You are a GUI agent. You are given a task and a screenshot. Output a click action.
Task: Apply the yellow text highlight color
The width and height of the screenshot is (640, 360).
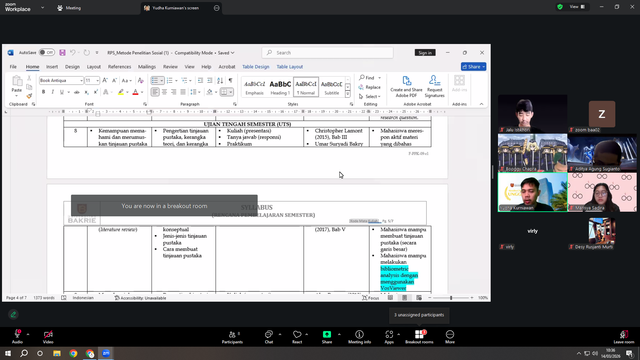pyautogui.click(x=121, y=92)
